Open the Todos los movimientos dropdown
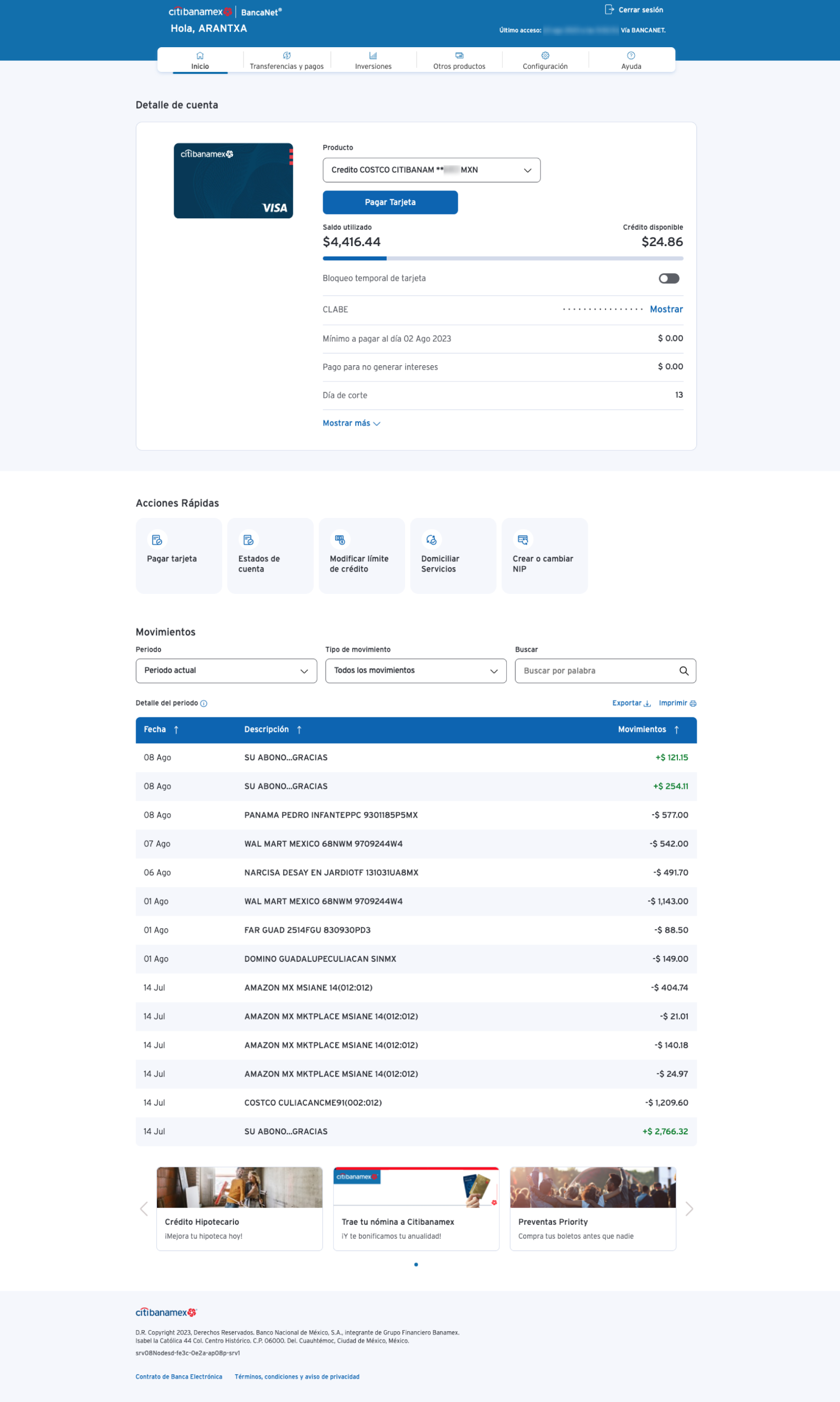840x1402 pixels. click(416, 671)
